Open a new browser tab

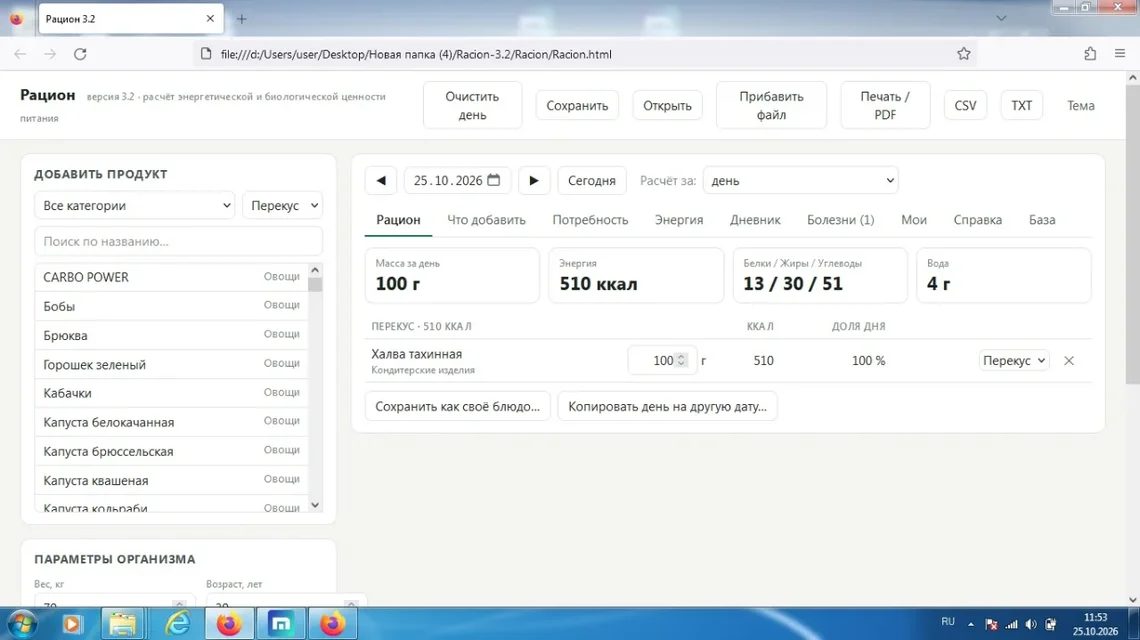[x=241, y=19]
